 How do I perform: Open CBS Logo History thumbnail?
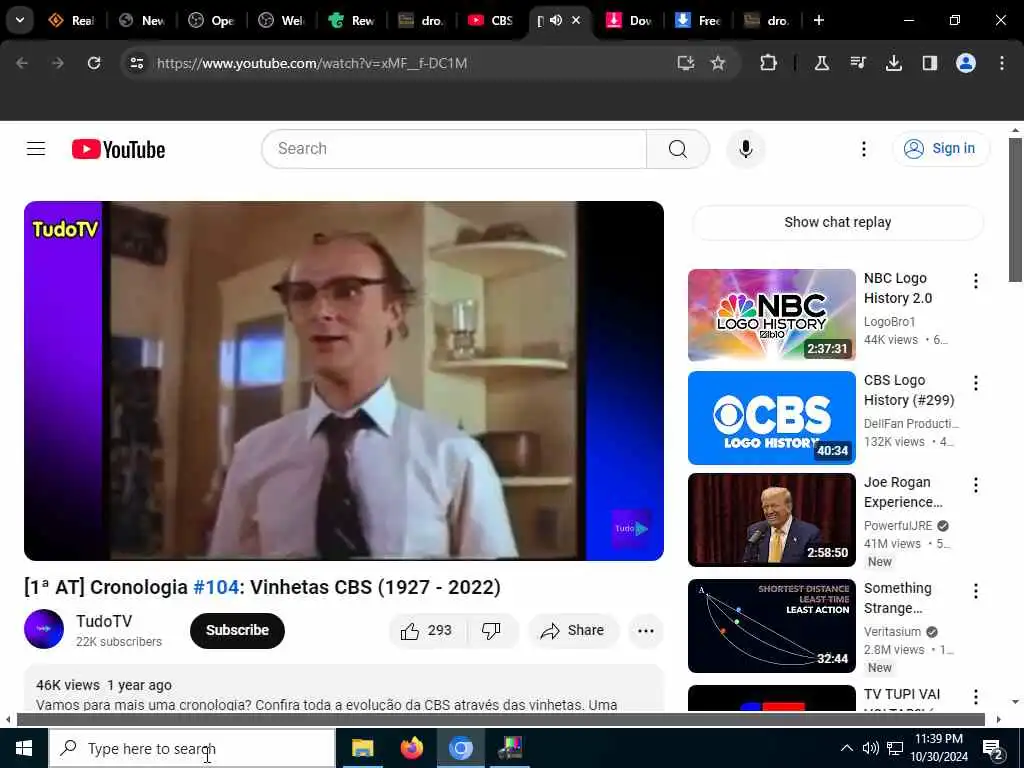[x=771, y=418]
